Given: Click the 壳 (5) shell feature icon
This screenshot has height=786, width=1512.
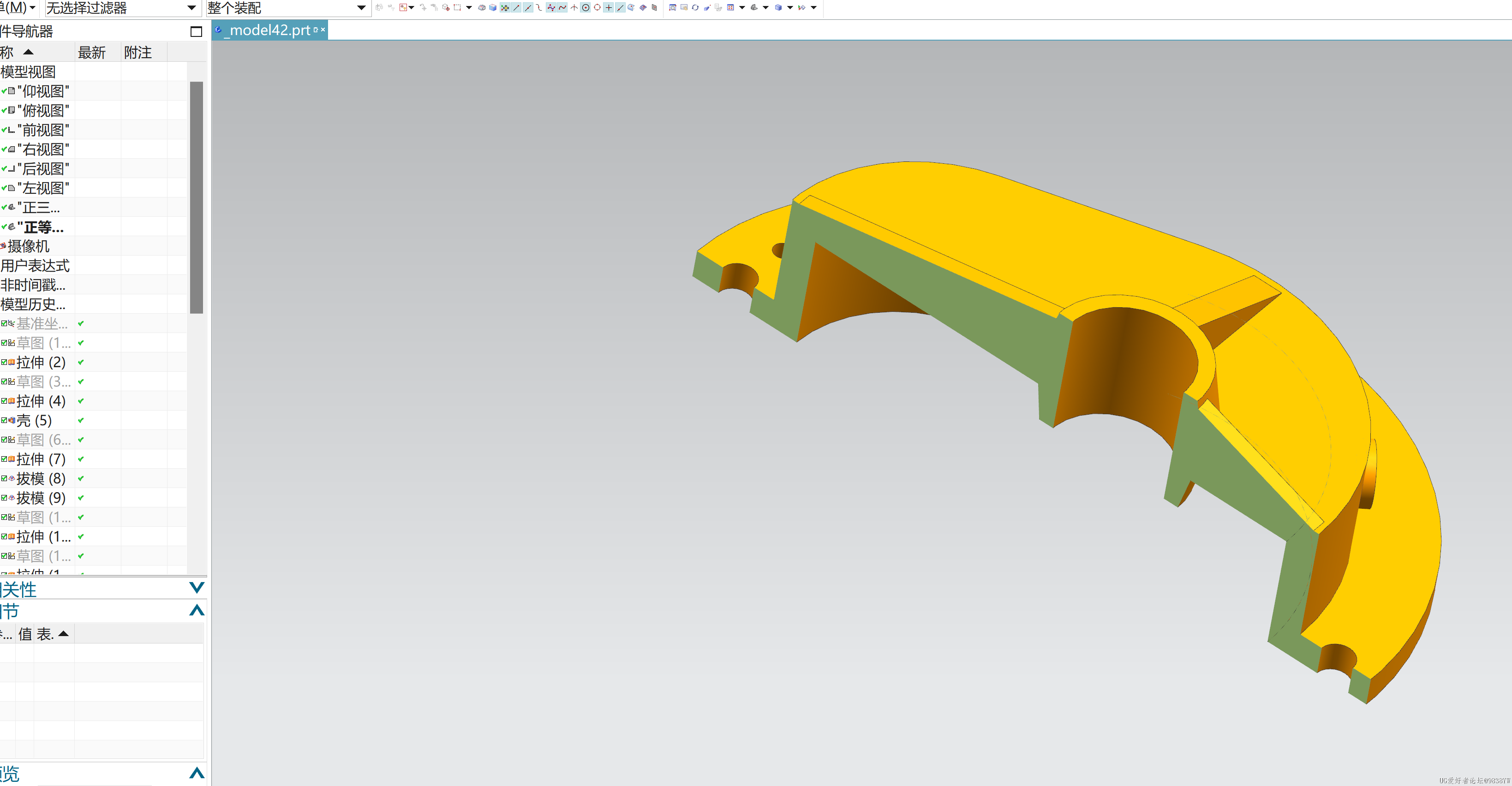Looking at the screenshot, I should [12, 420].
